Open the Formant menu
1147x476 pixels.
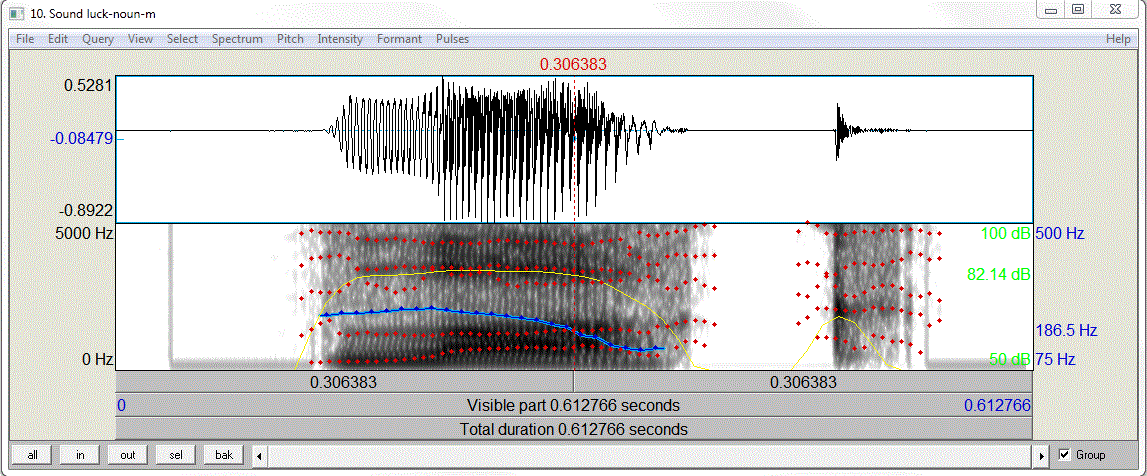click(399, 39)
